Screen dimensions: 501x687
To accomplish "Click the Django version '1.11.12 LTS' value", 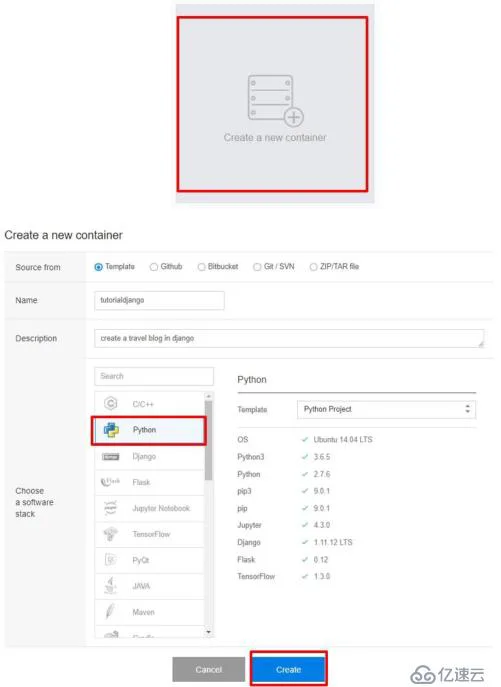I will pos(333,542).
